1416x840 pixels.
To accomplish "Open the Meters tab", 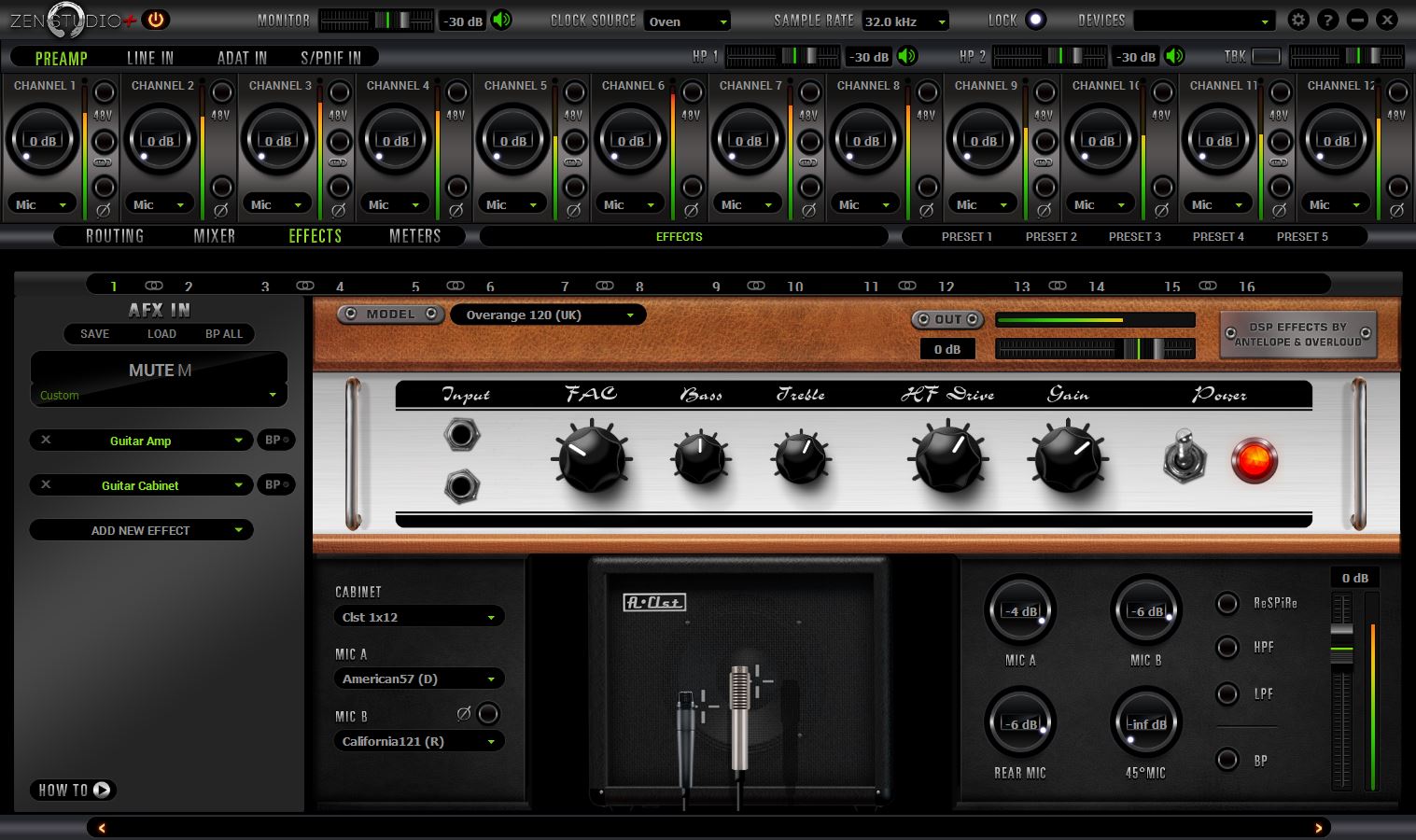I will tap(414, 236).
